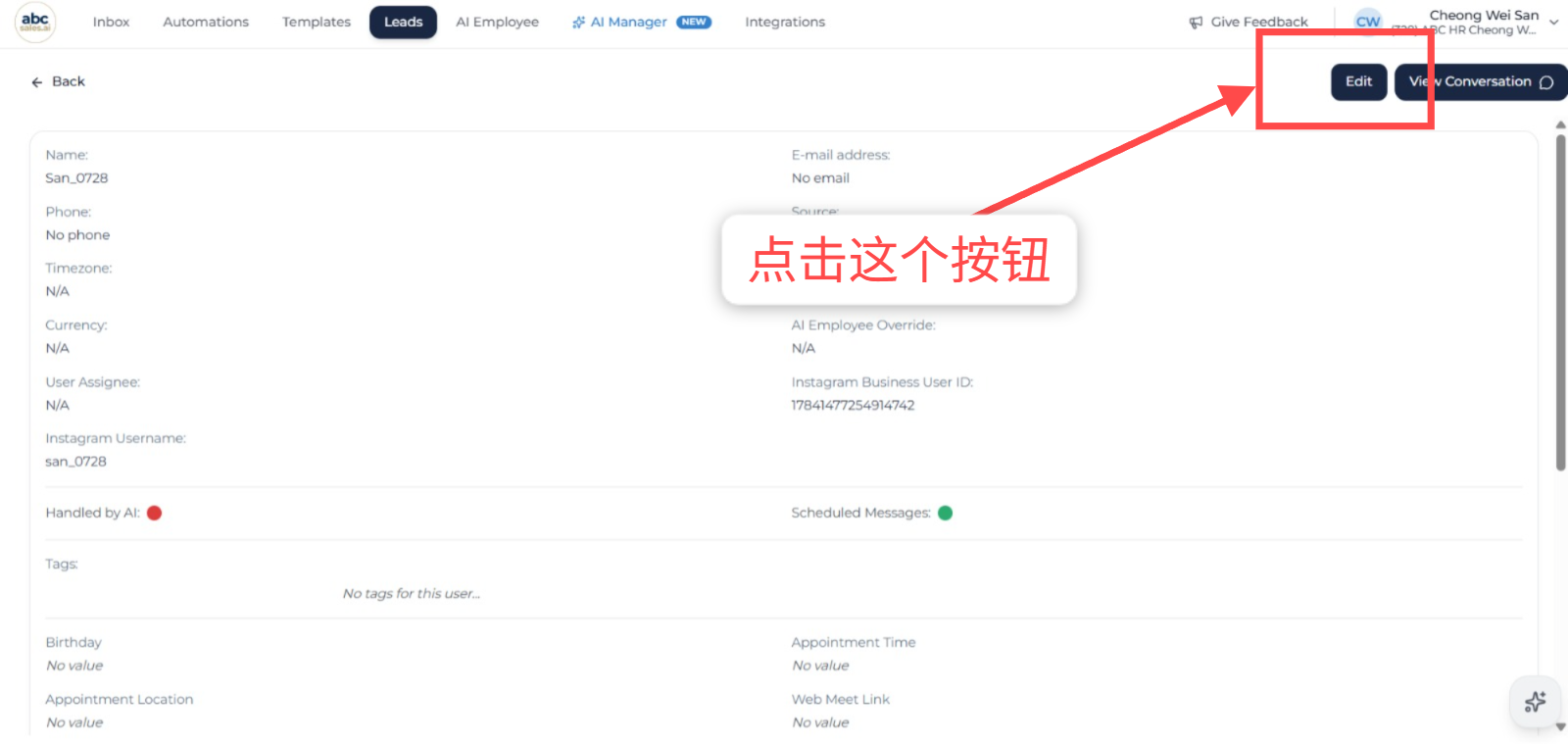
Task: Open Integrations tab
Action: pos(785,22)
